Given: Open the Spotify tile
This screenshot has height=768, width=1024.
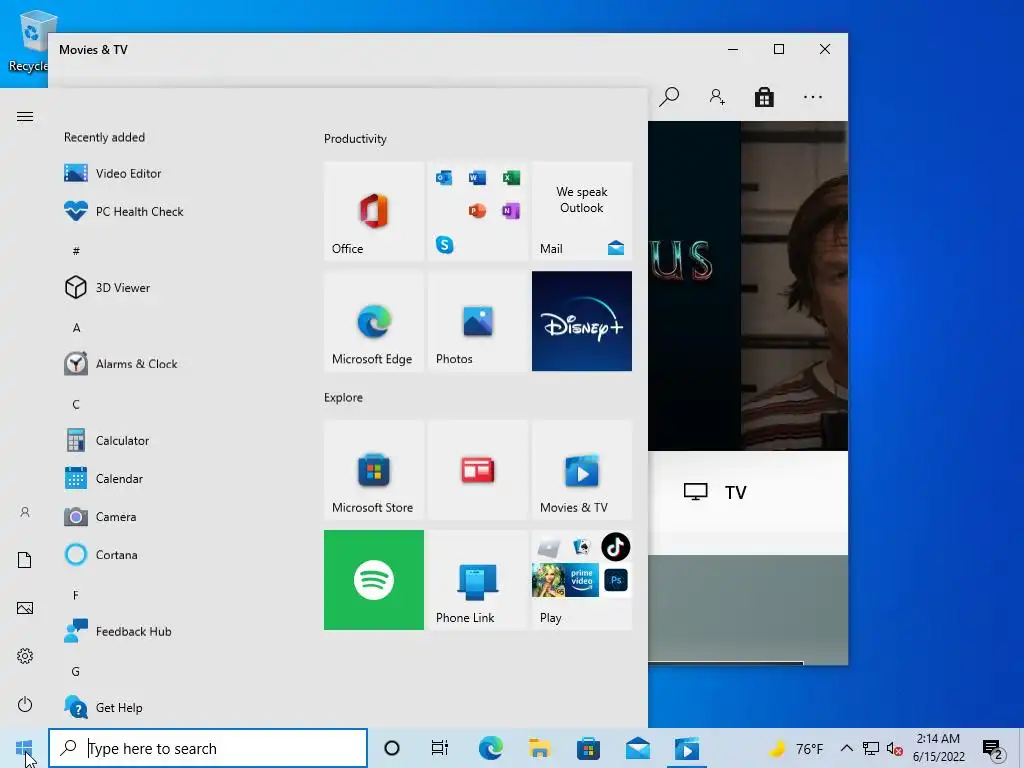Looking at the screenshot, I should (374, 580).
